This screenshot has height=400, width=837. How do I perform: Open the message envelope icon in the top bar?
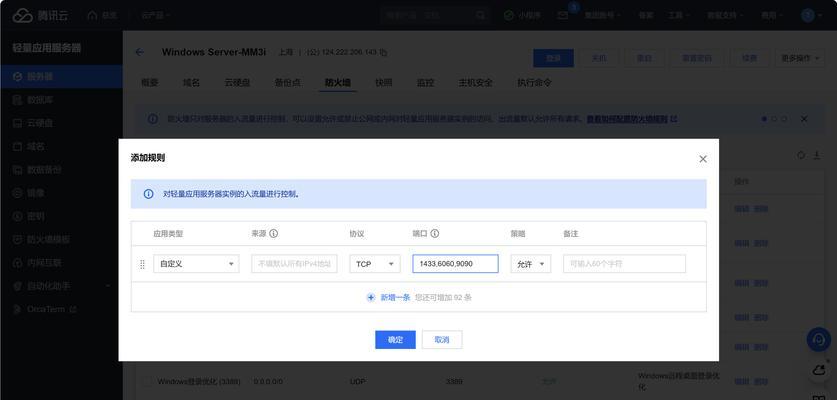563,15
